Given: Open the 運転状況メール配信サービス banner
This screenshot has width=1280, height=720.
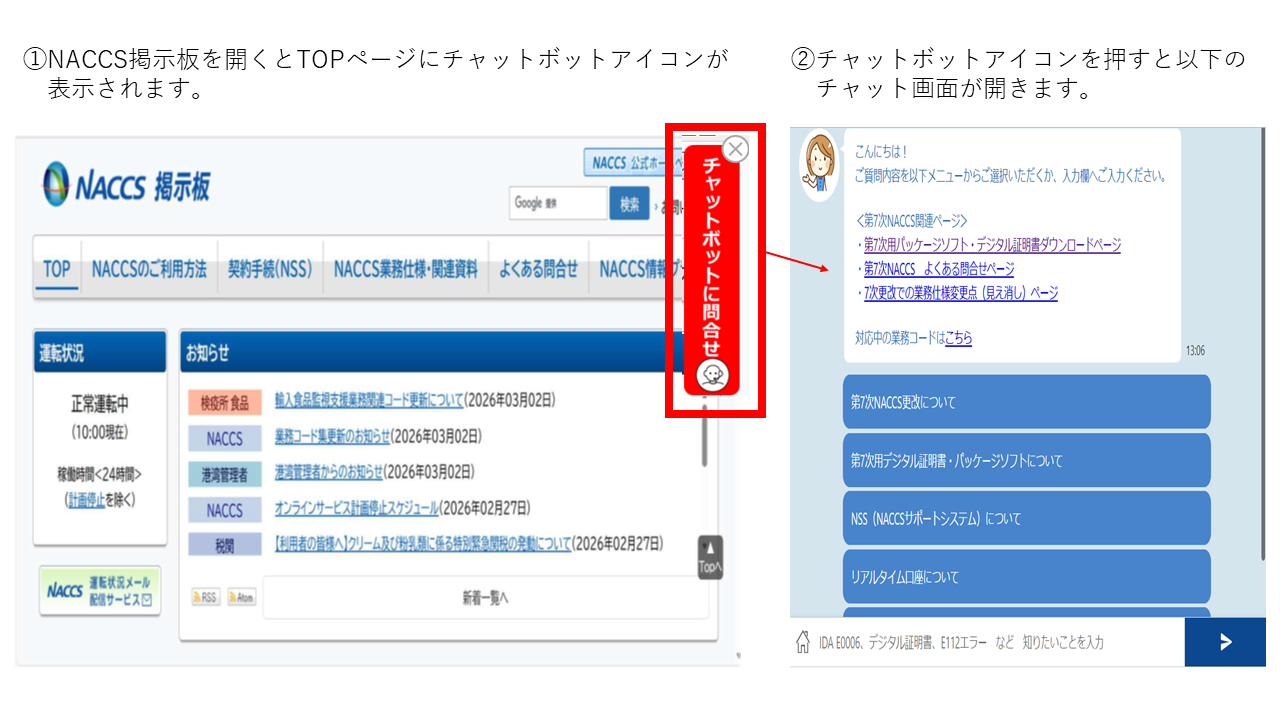Looking at the screenshot, I should [x=100, y=591].
